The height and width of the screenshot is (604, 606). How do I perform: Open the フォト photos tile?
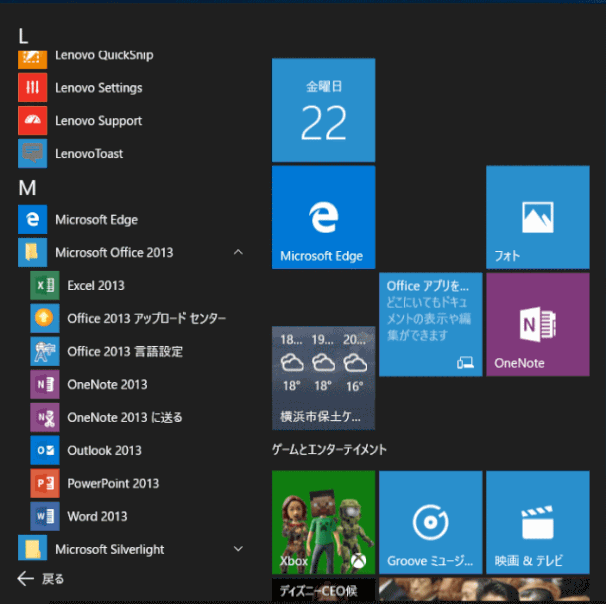[x=537, y=217]
